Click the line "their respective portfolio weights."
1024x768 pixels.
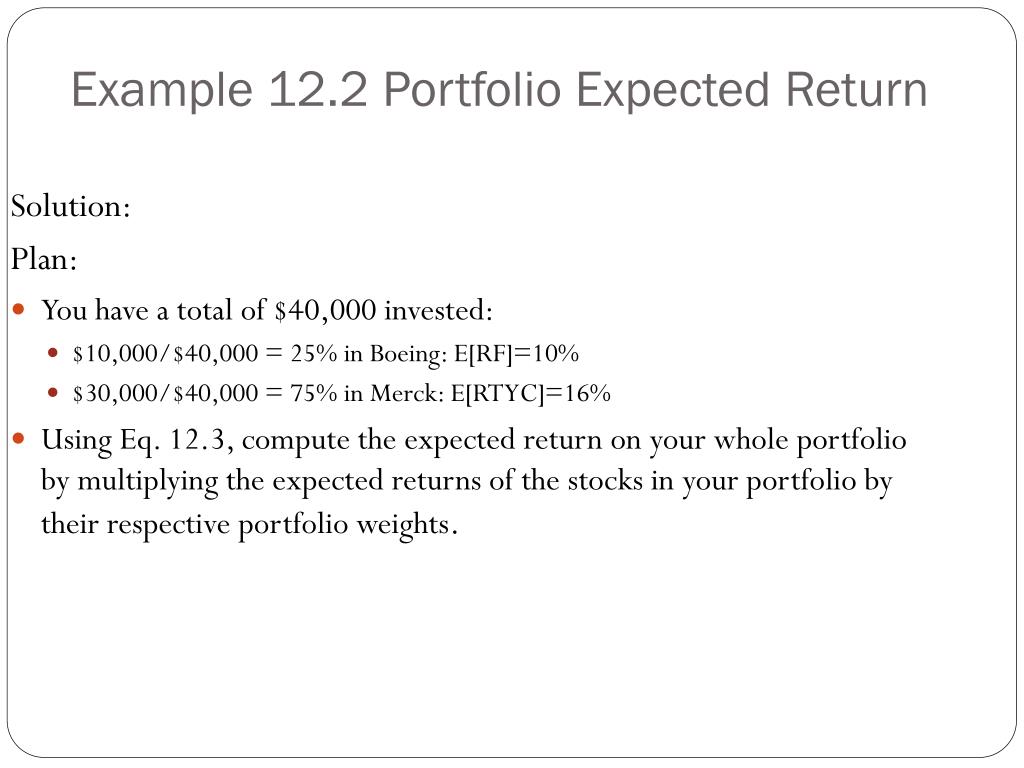[x=249, y=525]
